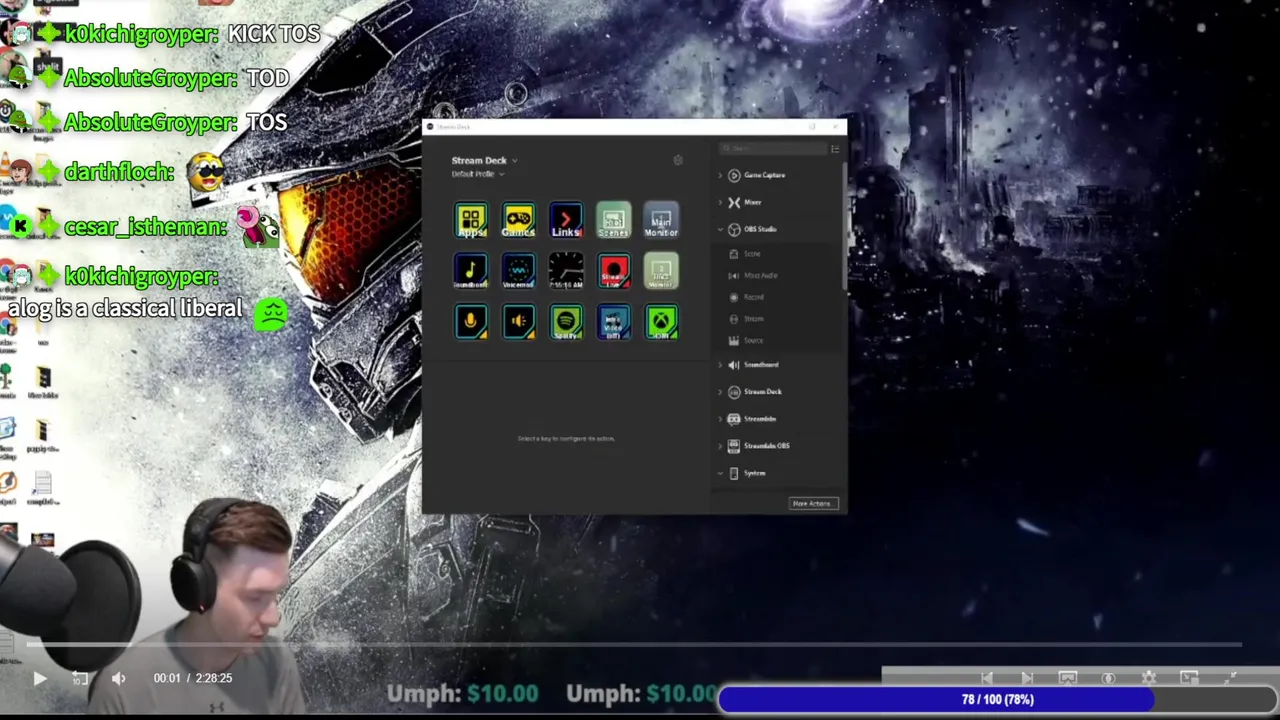Screen dimensions: 1280x720
Task: Play the video
Action: pos(40,678)
